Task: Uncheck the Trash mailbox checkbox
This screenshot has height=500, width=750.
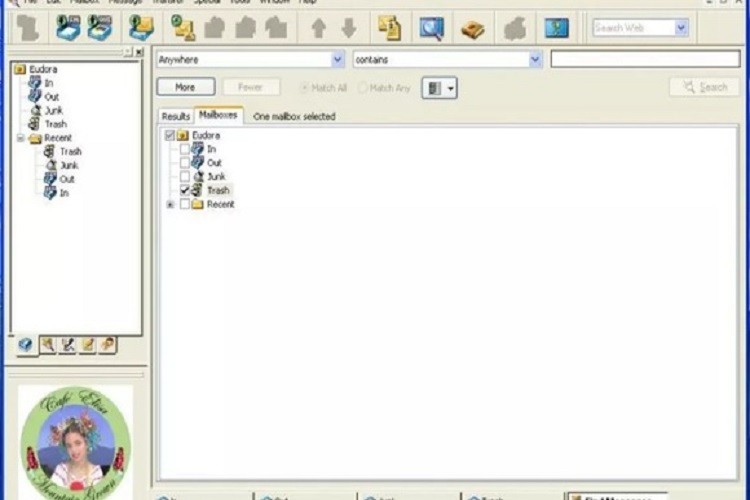Action: [185, 190]
